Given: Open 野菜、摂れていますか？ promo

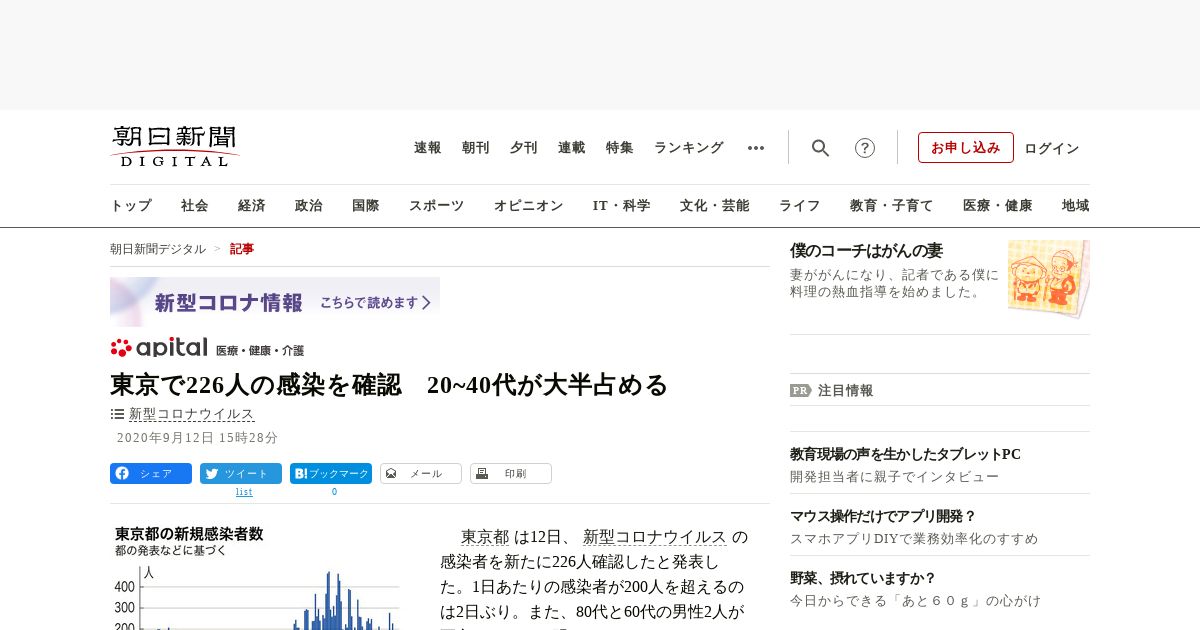Looking at the screenshot, I should pyautogui.click(x=863, y=578).
